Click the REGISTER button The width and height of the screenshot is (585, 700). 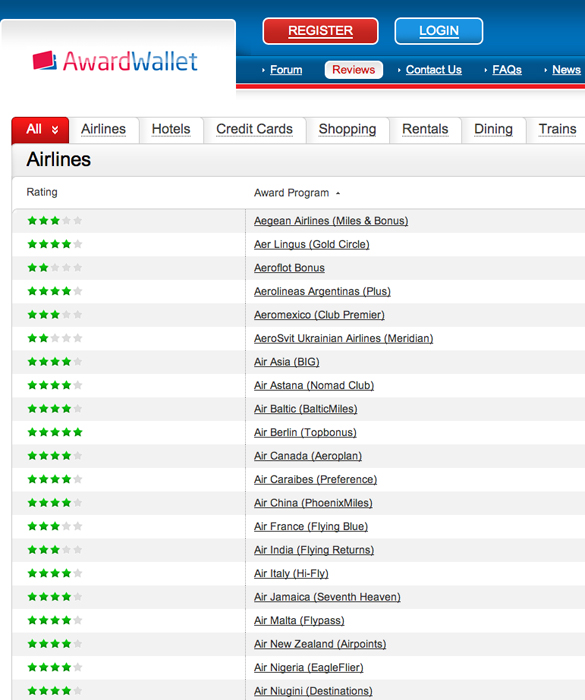(x=320, y=31)
